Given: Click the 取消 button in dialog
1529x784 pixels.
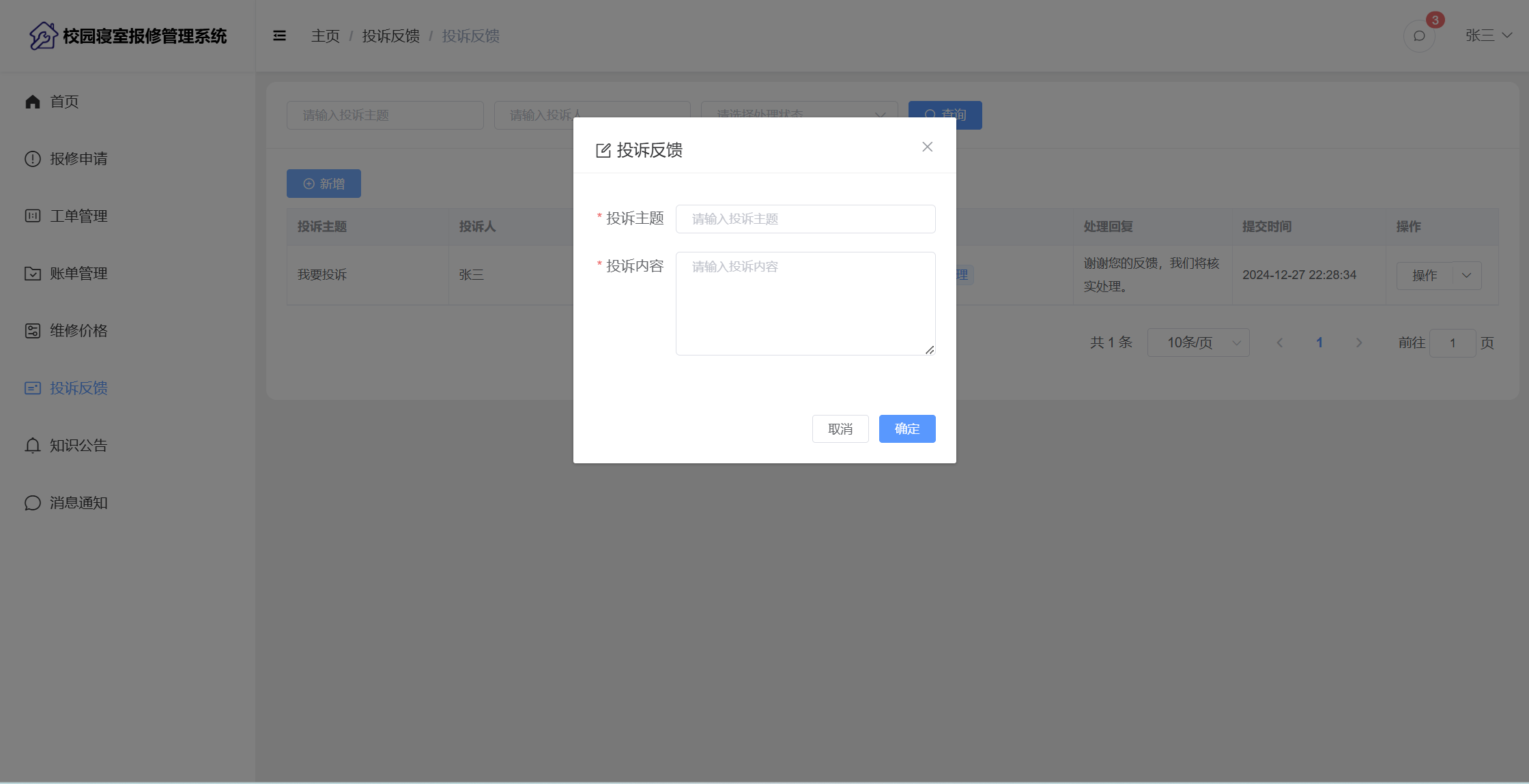Looking at the screenshot, I should pos(840,429).
